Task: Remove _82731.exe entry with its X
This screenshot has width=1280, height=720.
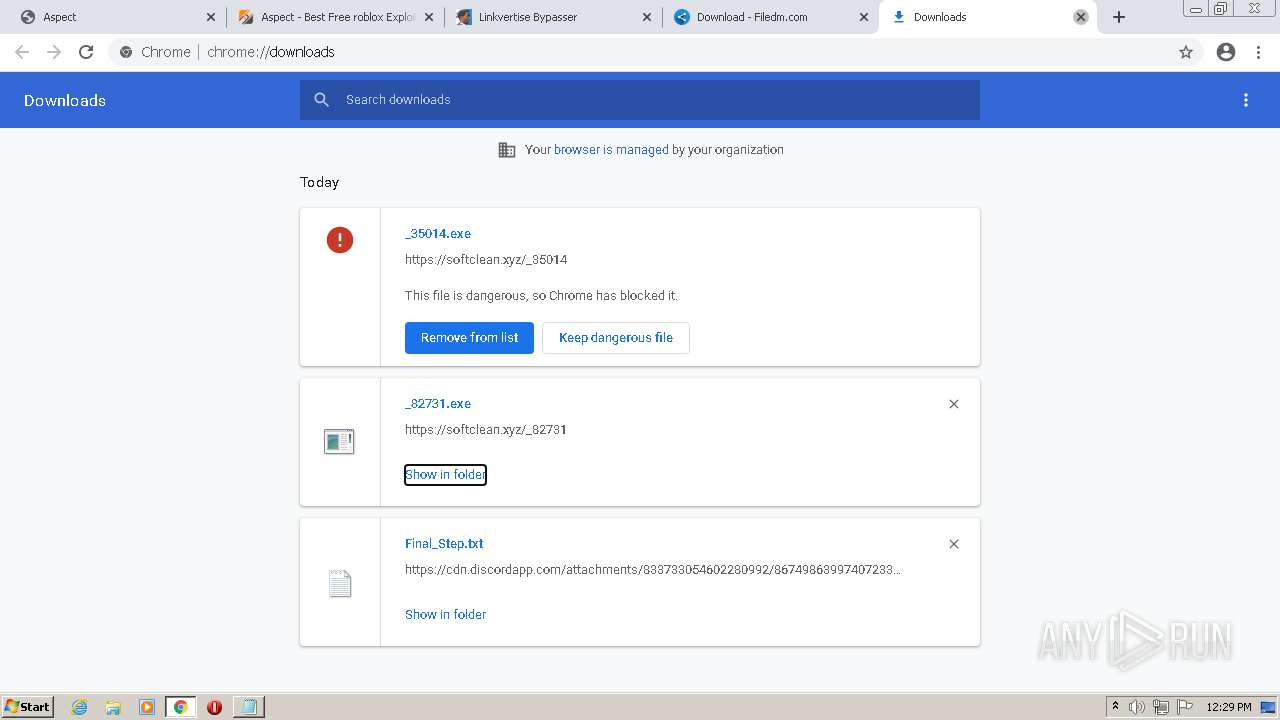Action: pyautogui.click(x=954, y=404)
